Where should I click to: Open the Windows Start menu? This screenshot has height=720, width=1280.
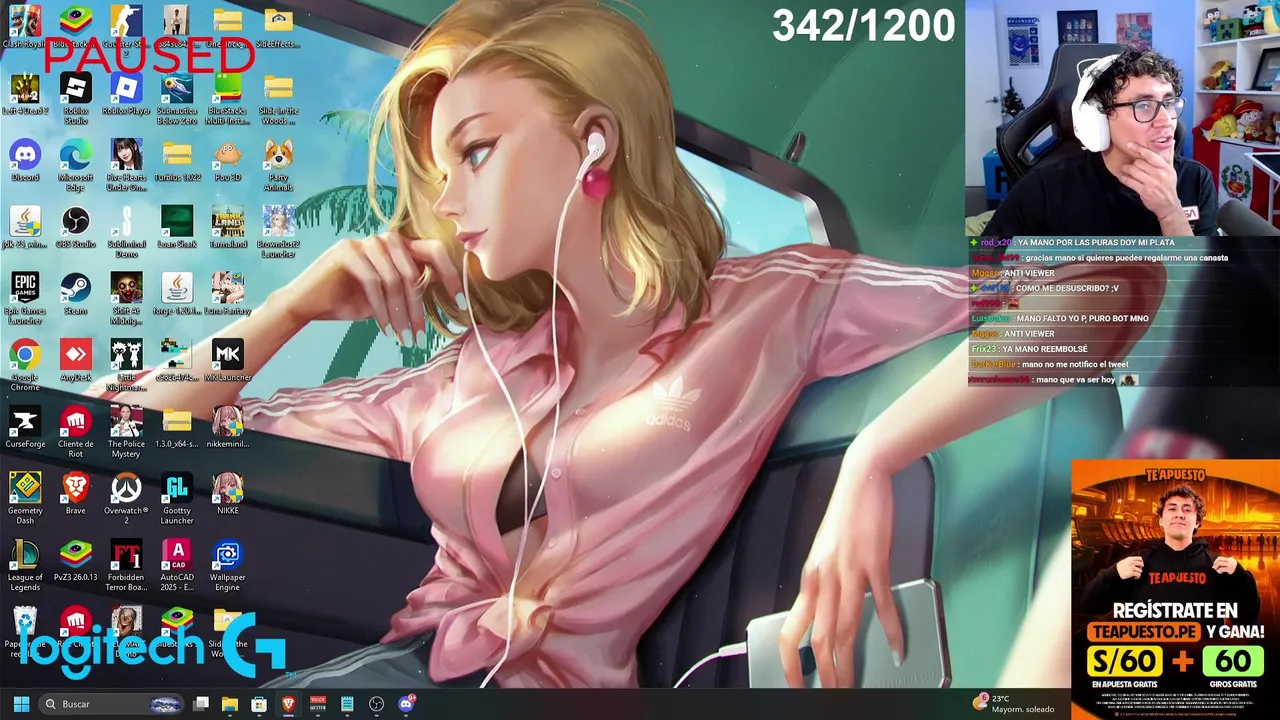tap(21, 704)
